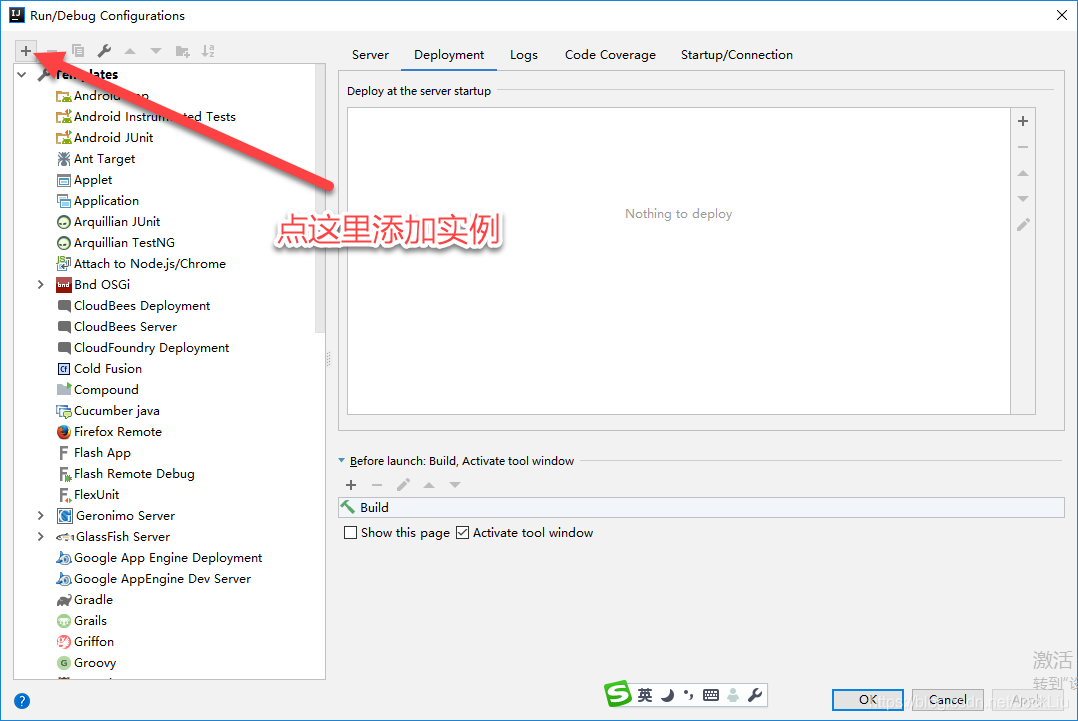Select Cold Fusion template
This screenshot has height=721, width=1078.
point(99,369)
